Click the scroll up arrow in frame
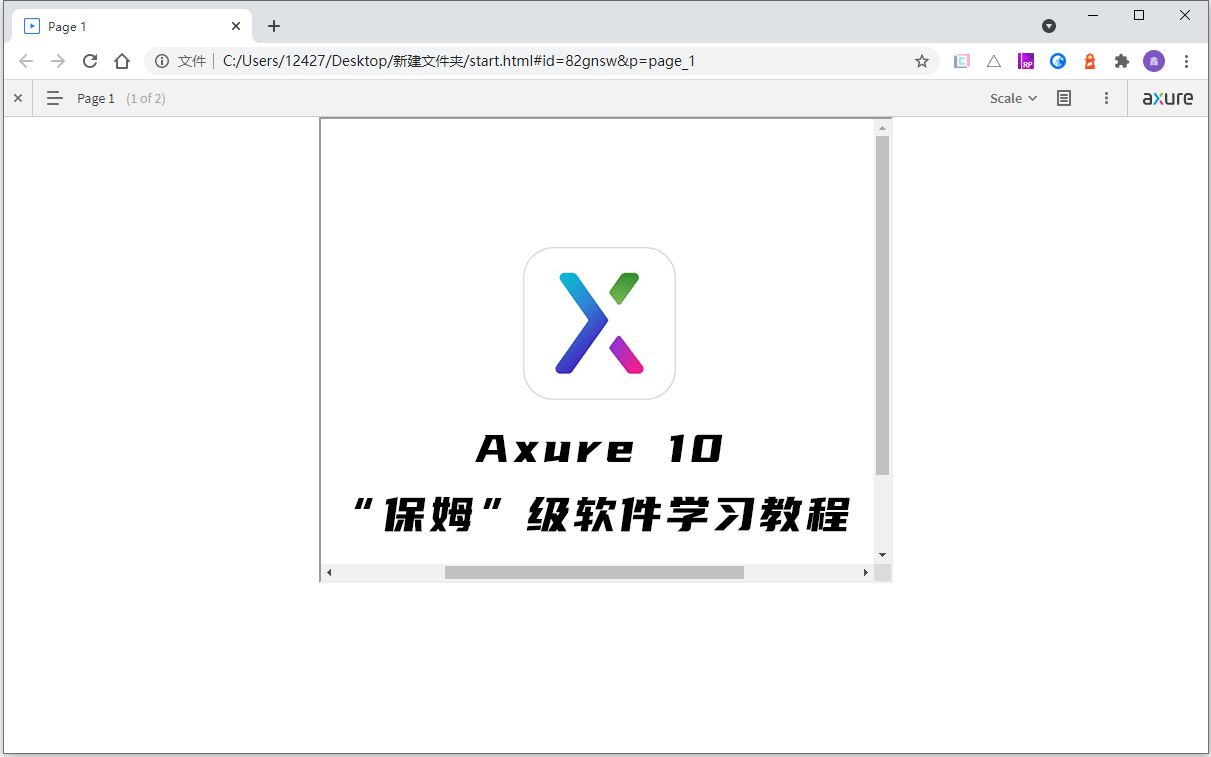 [882, 128]
